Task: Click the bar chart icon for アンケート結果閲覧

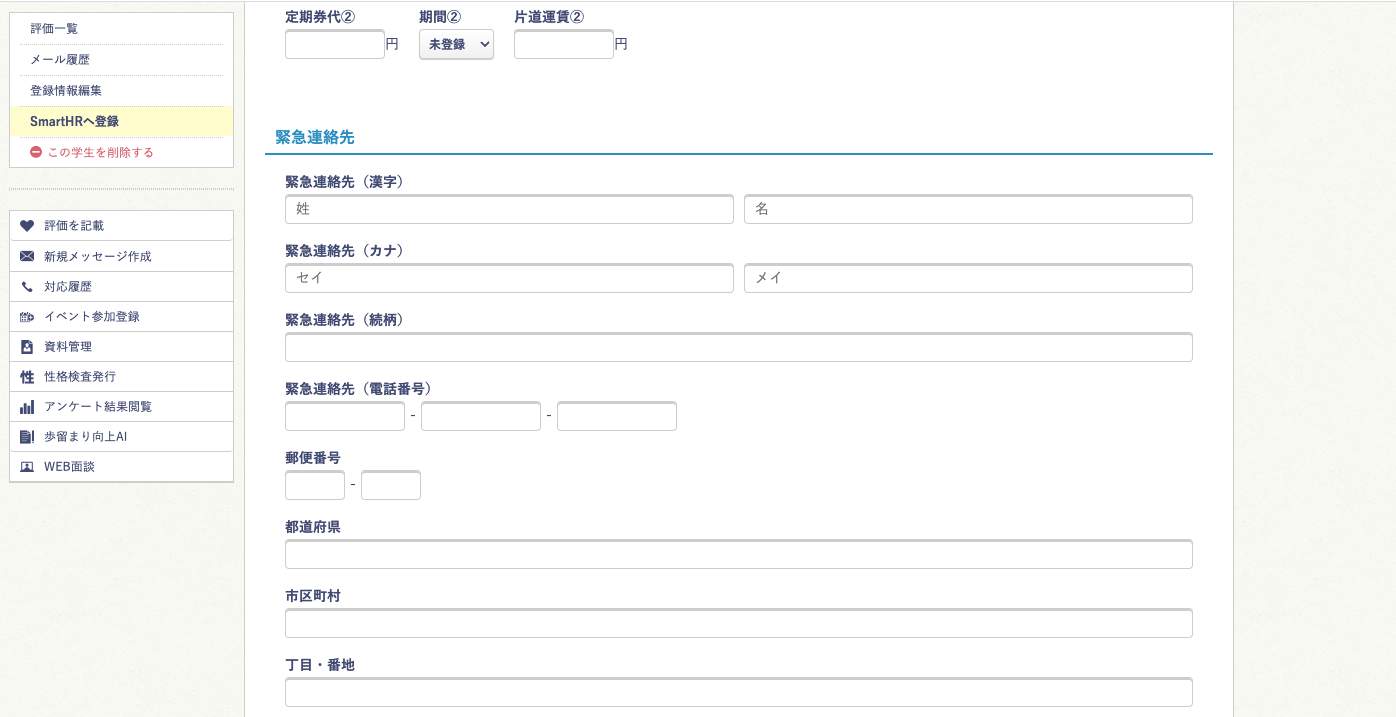Action: click(x=27, y=407)
